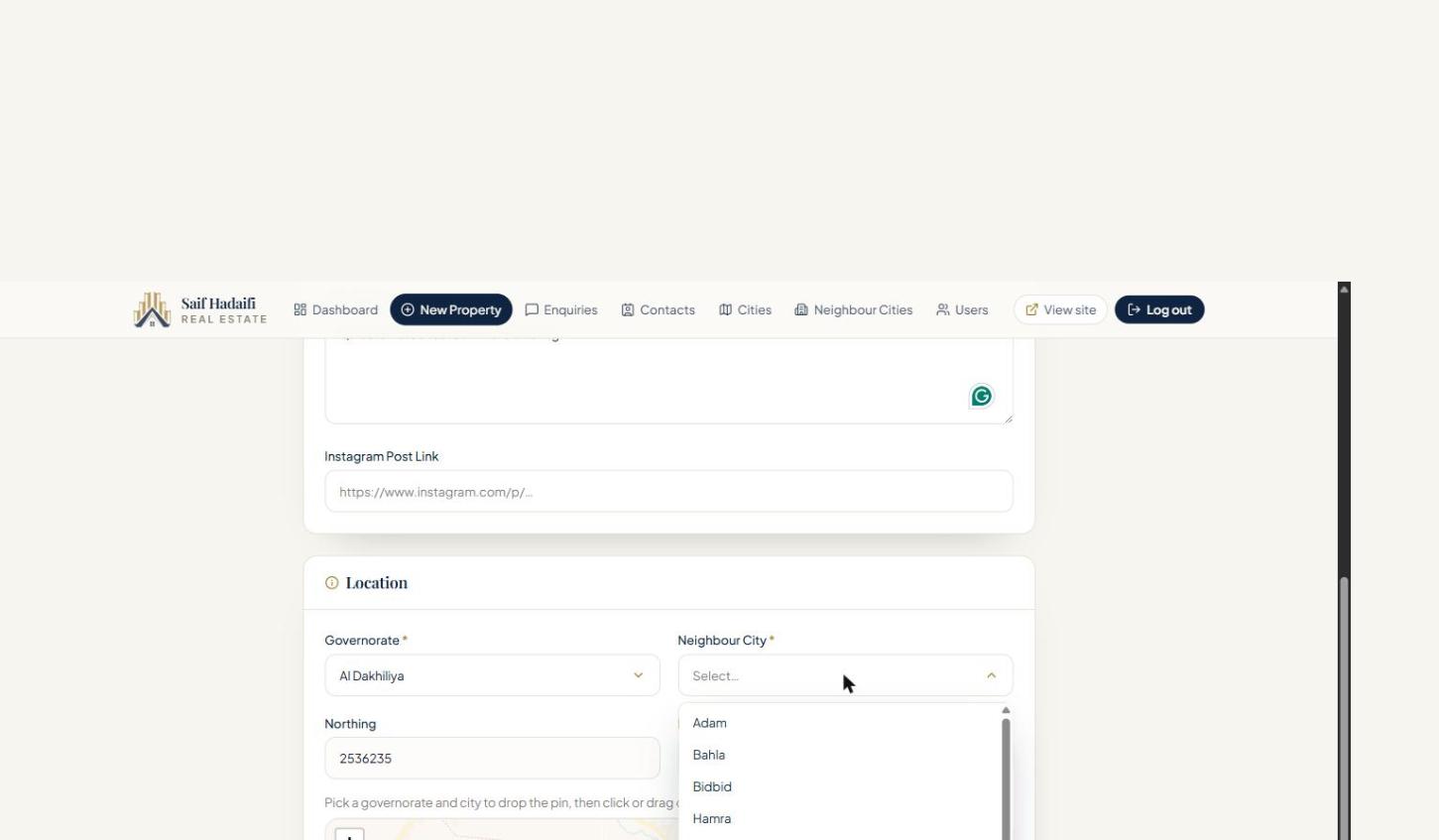This screenshot has height=840, width=1439.
Task: Click the scroll-up arrow of the page scrollbar
Action: [1344, 289]
